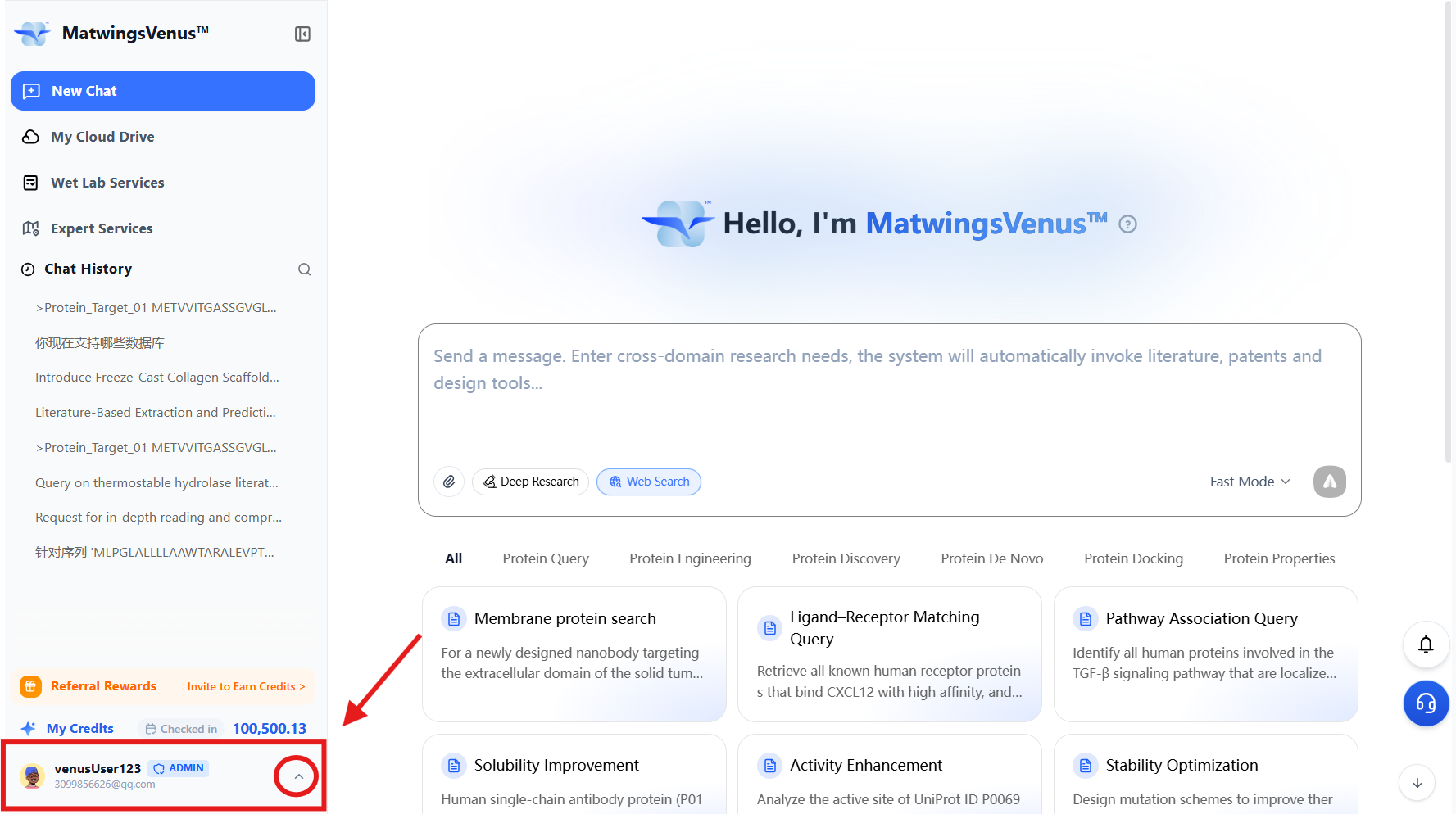Click the help question mark icon
This screenshot has height=814, width=1456.
[x=1128, y=224]
